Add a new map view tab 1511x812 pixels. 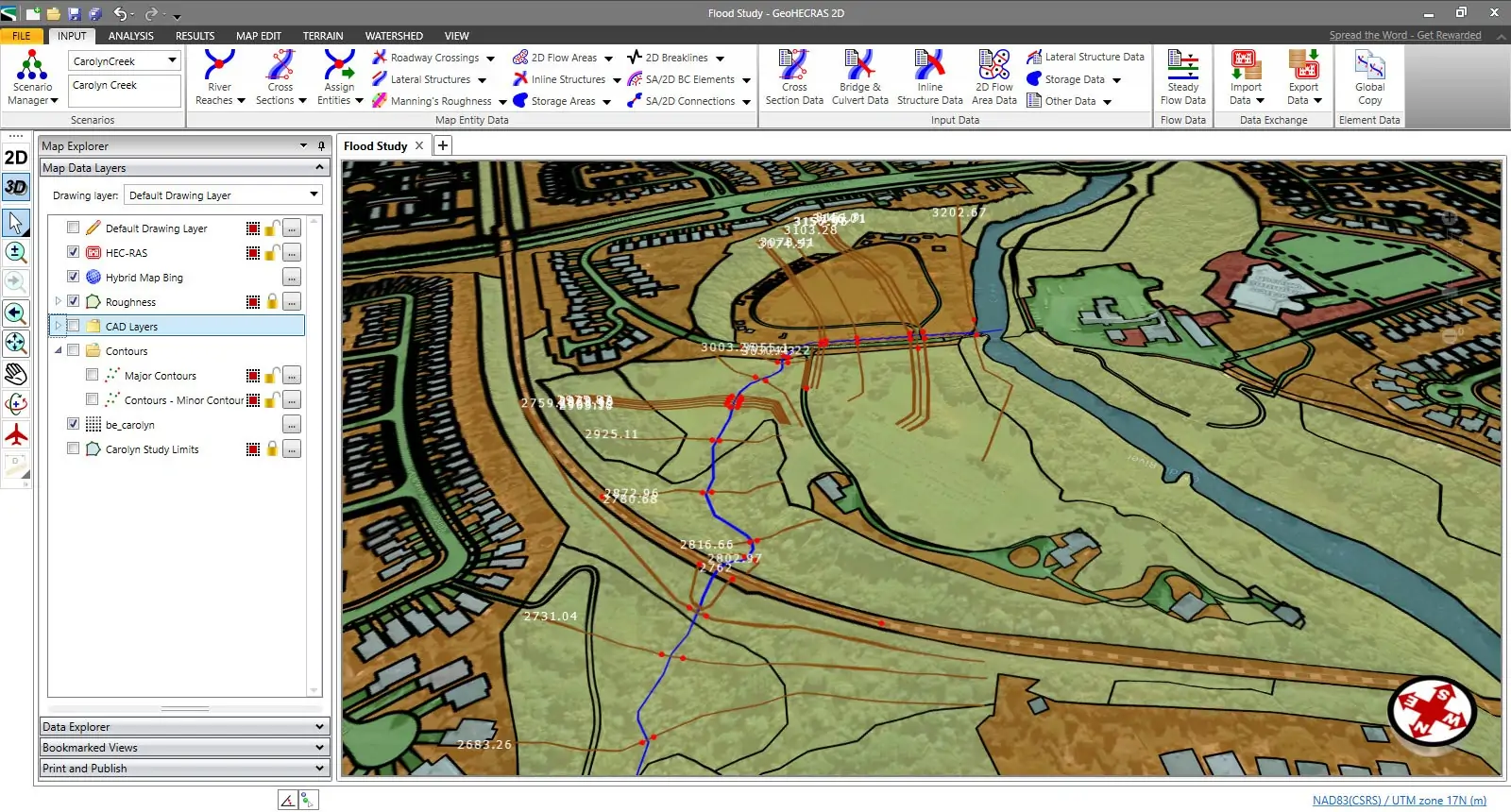pyautogui.click(x=442, y=145)
